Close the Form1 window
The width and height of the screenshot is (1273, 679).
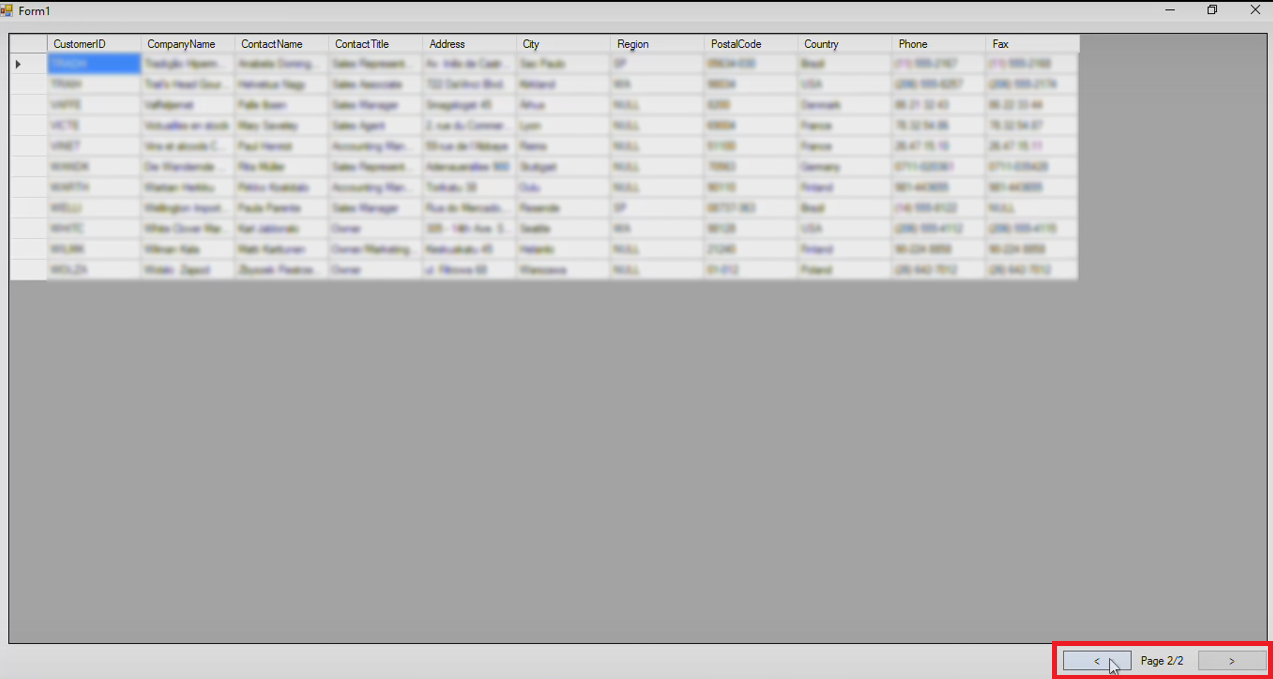click(x=1255, y=10)
